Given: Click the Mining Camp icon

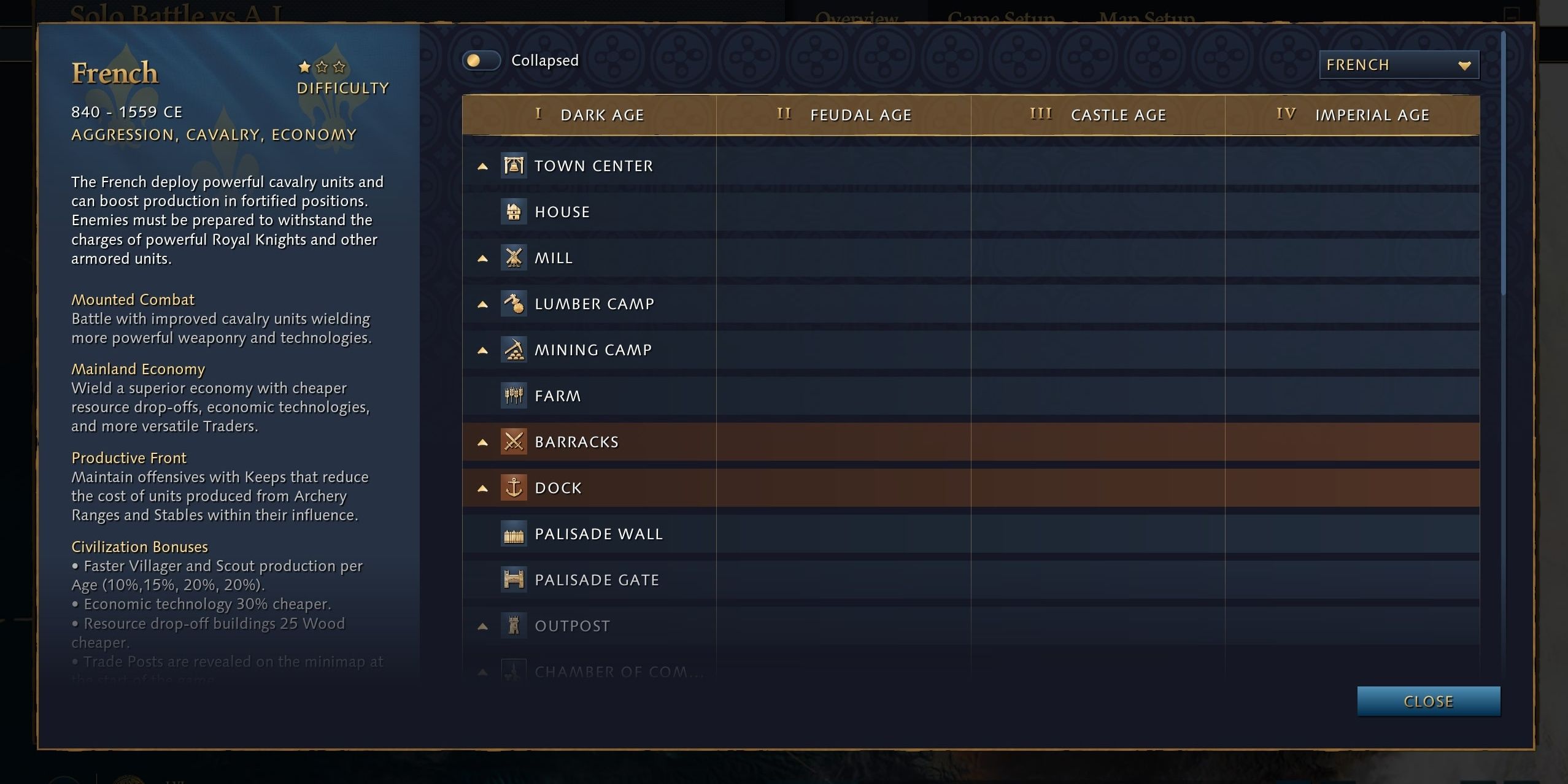Looking at the screenshot, I should pyautogui.click(x=514, y=350).
